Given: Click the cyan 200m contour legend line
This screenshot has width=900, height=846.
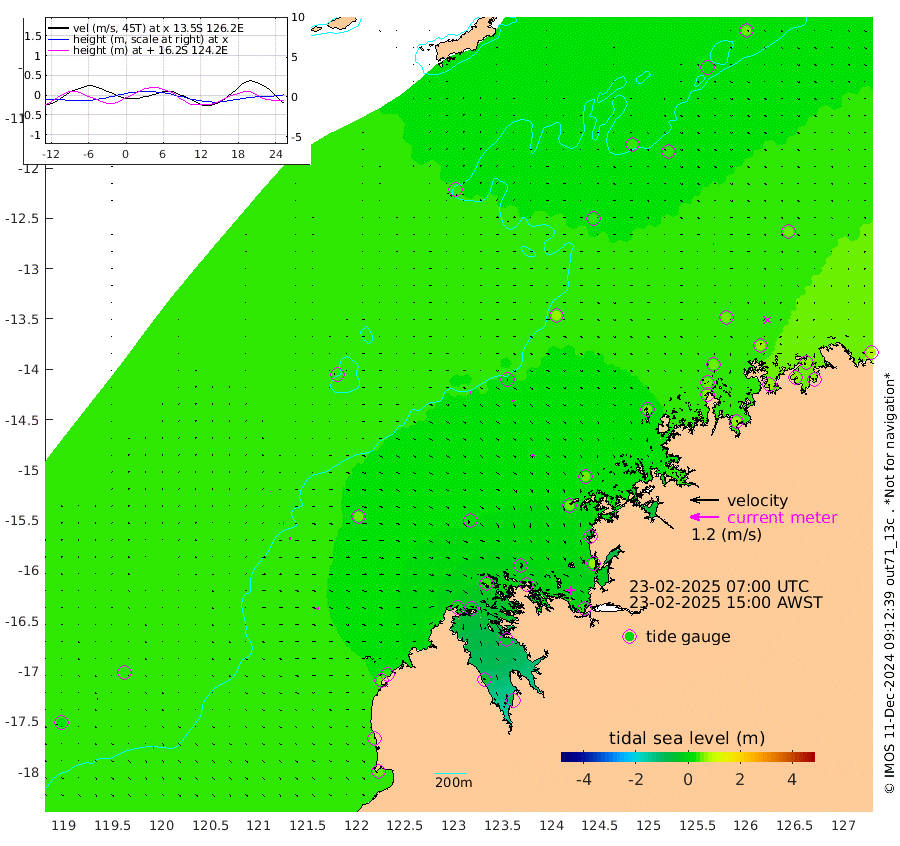Looking at the screenshot, I should click(451, 773).
